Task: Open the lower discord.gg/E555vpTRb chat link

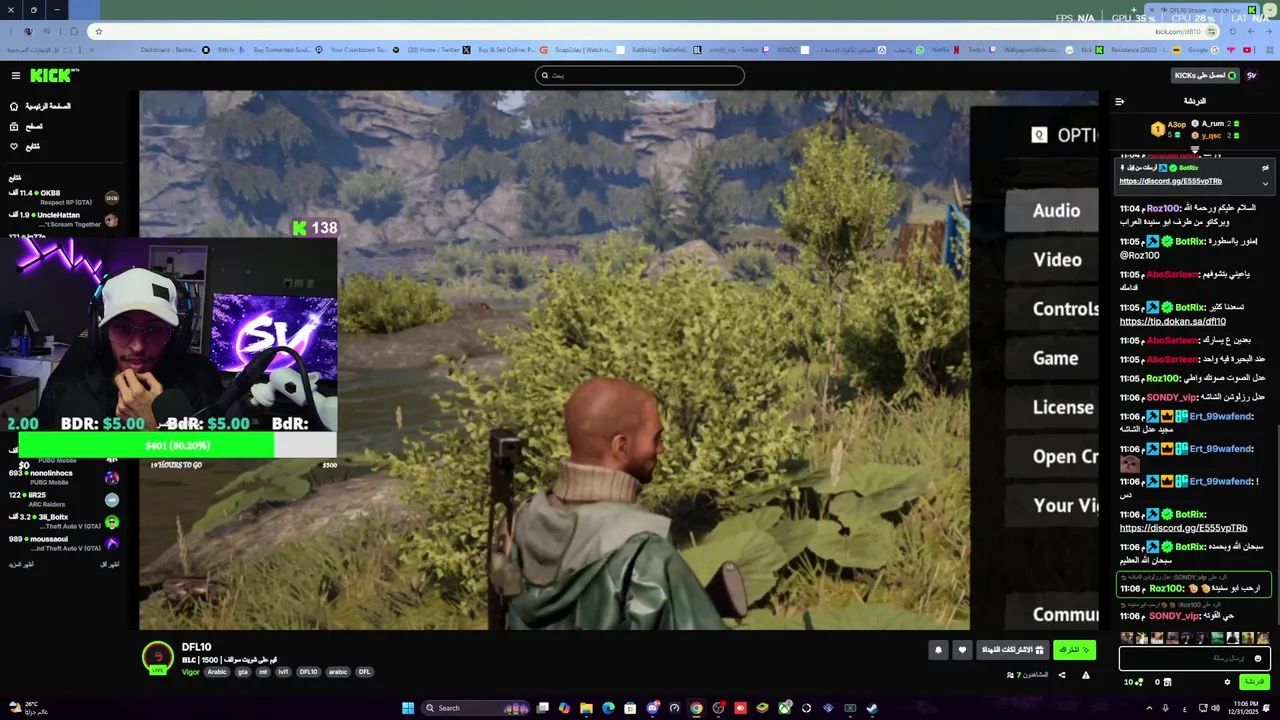Action: [x=1183, y=528]
